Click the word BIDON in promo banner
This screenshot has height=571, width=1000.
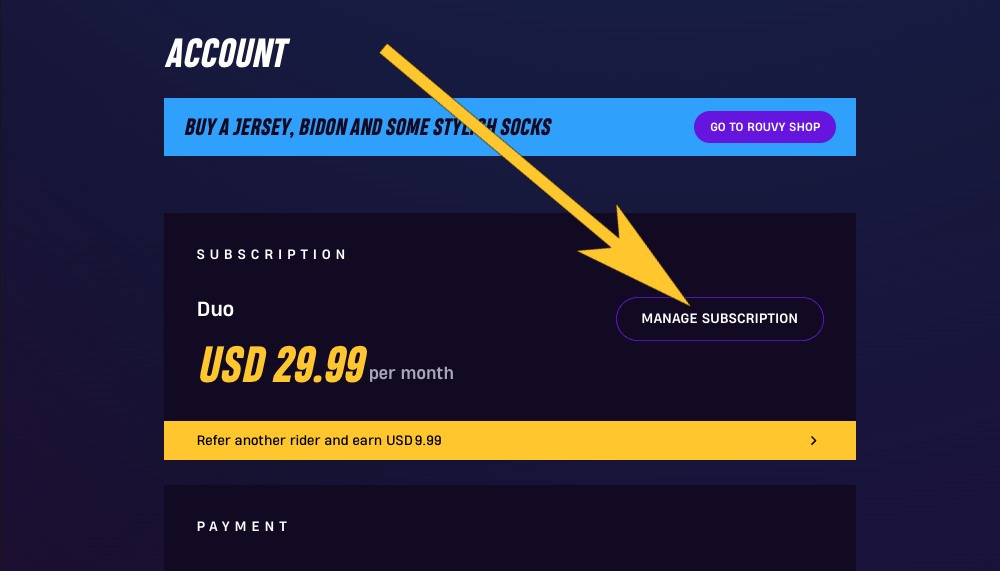tap(322, 127)
